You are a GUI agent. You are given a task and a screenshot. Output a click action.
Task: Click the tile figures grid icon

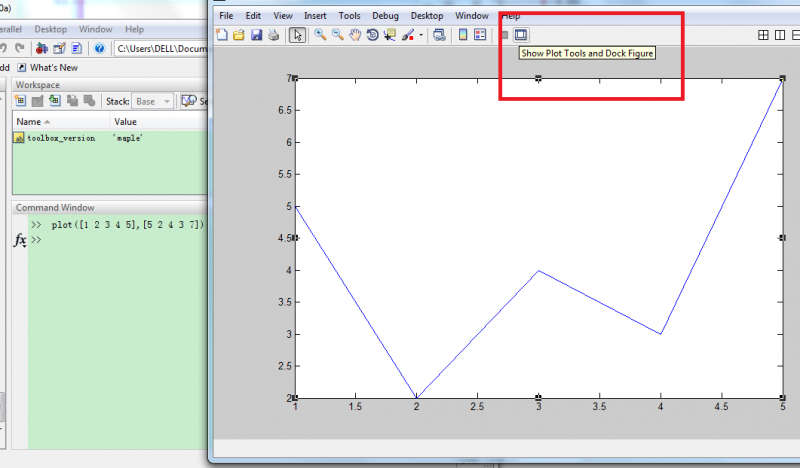click(763, 35)
